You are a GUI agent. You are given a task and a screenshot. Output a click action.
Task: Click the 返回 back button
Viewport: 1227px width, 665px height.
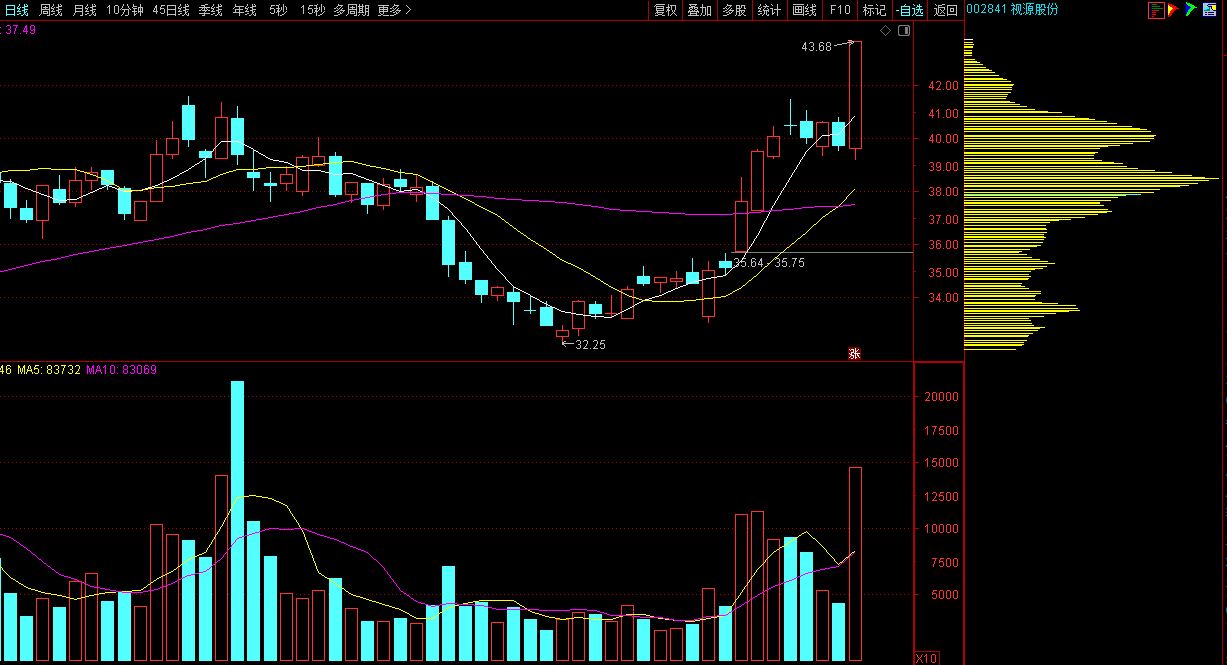pos(945,10)
